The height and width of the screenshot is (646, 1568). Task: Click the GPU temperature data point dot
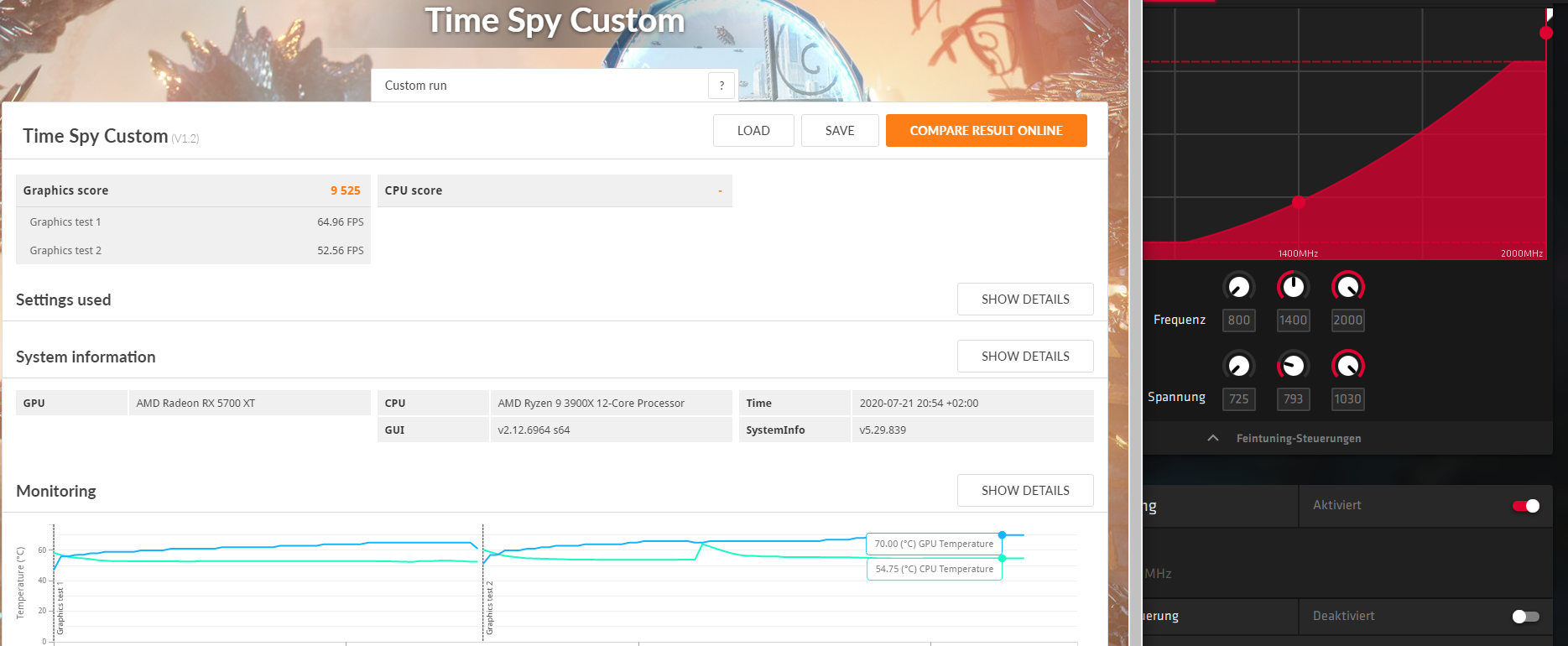tap(1002, 534)
